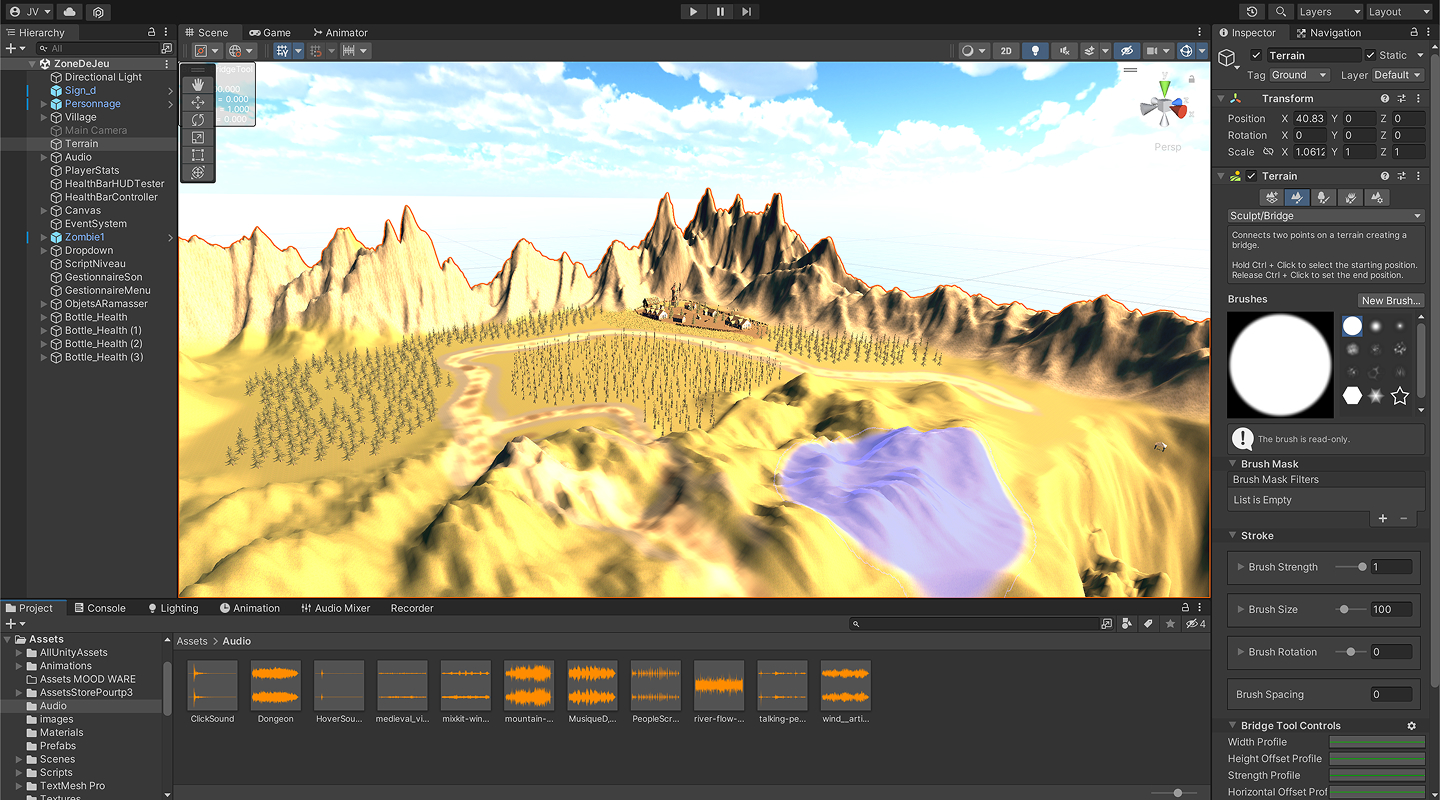Select the Paint Trees terrain tool
This screenshot has height=800, width=1440.
pos(1325,198)
